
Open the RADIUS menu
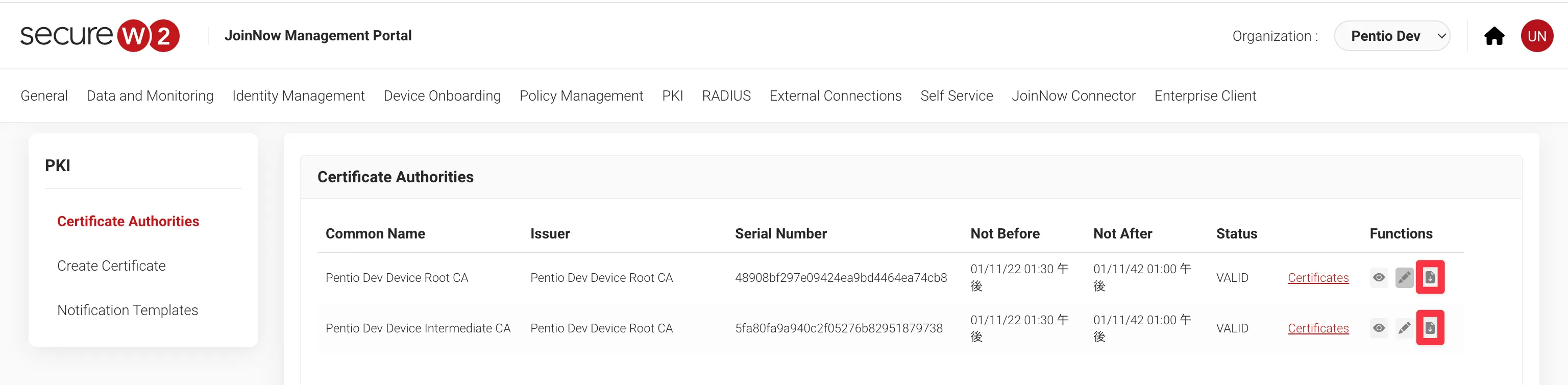point(726,95)
